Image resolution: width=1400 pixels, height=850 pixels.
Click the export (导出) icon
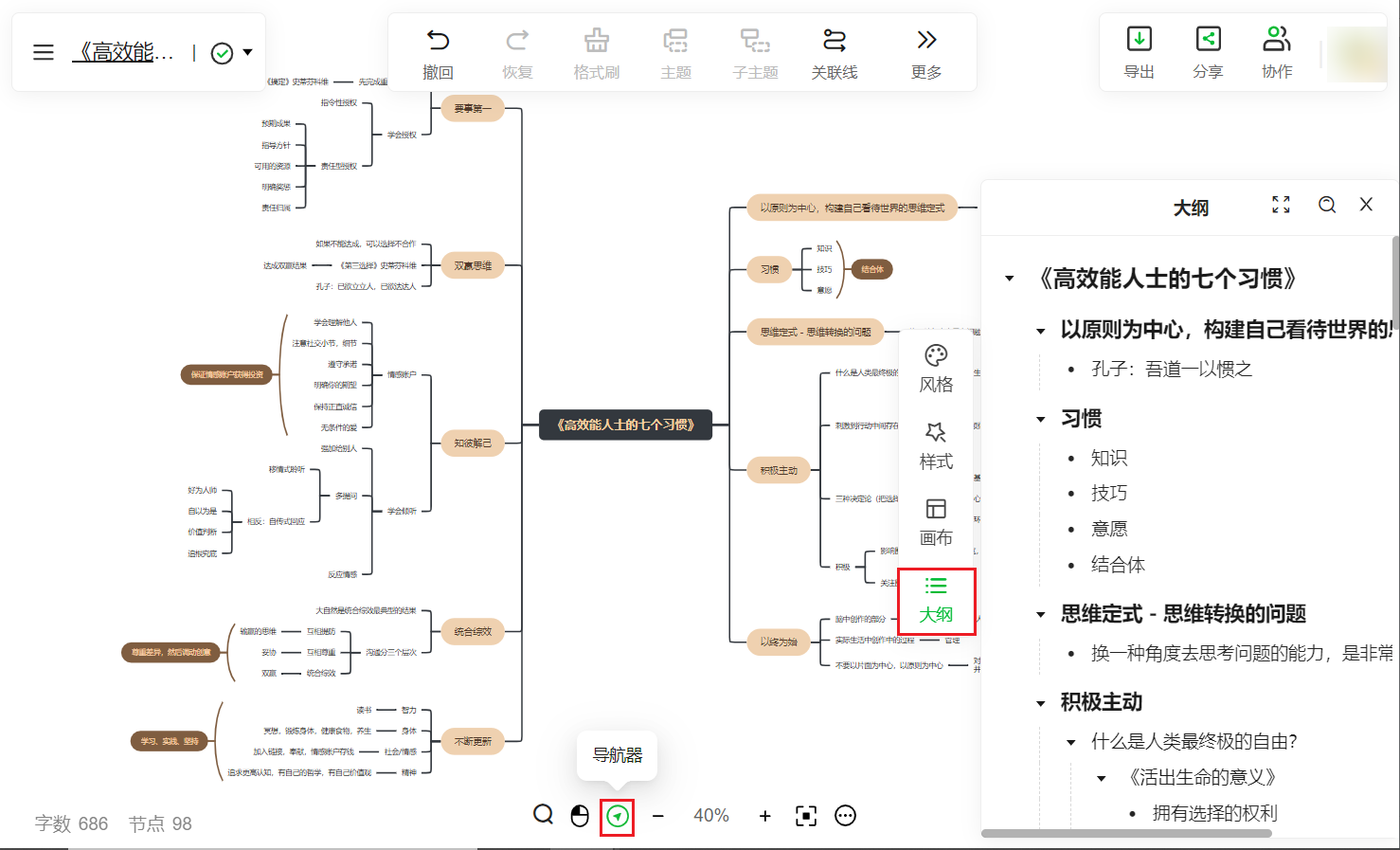[x=1139, y=39]
